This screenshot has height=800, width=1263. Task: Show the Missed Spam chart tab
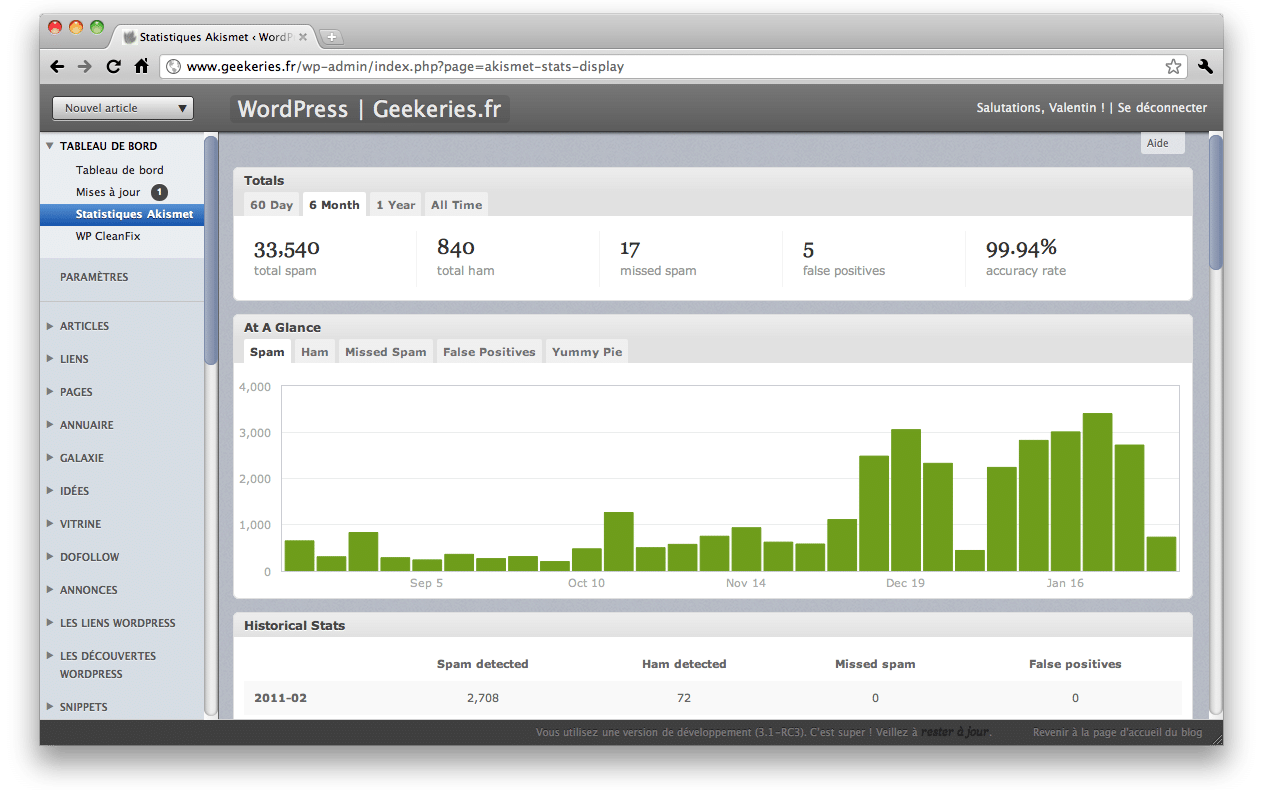[386, 352]
